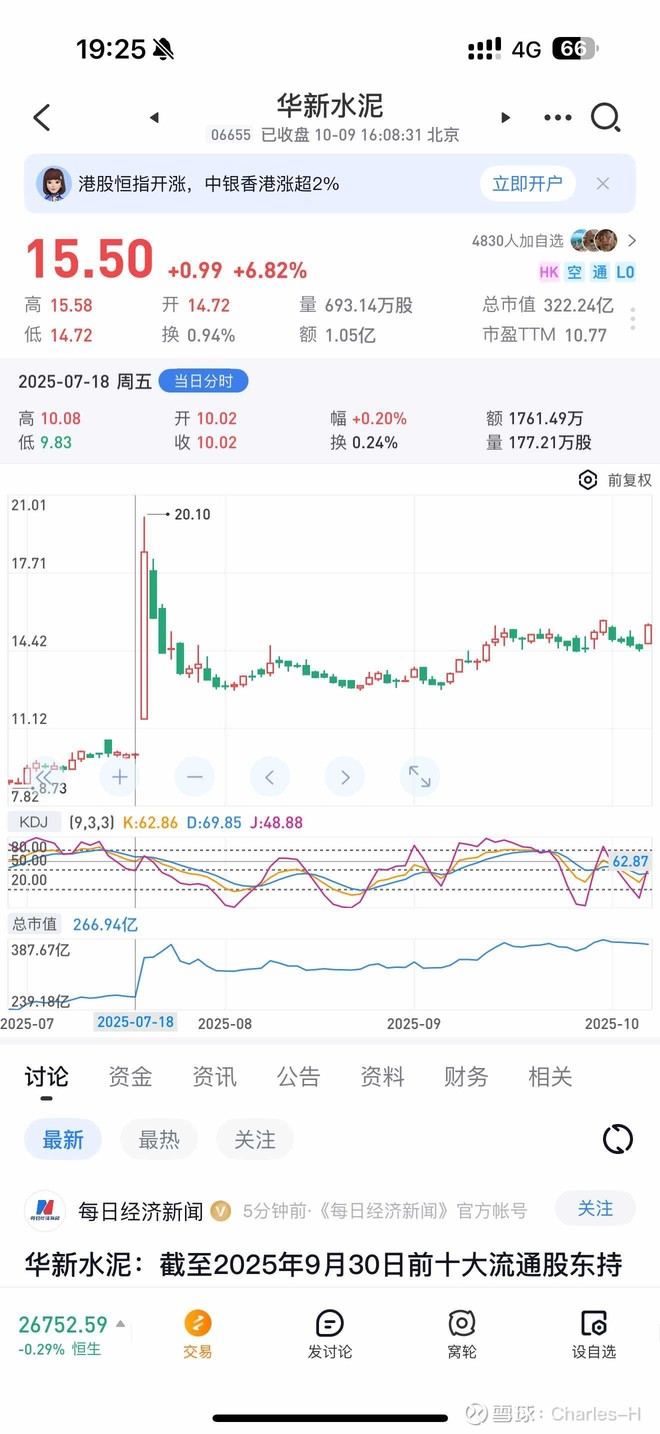Switch to previous stock with left triangle
This screenshot has height=1434, width=660.
(x=154, y=118)
